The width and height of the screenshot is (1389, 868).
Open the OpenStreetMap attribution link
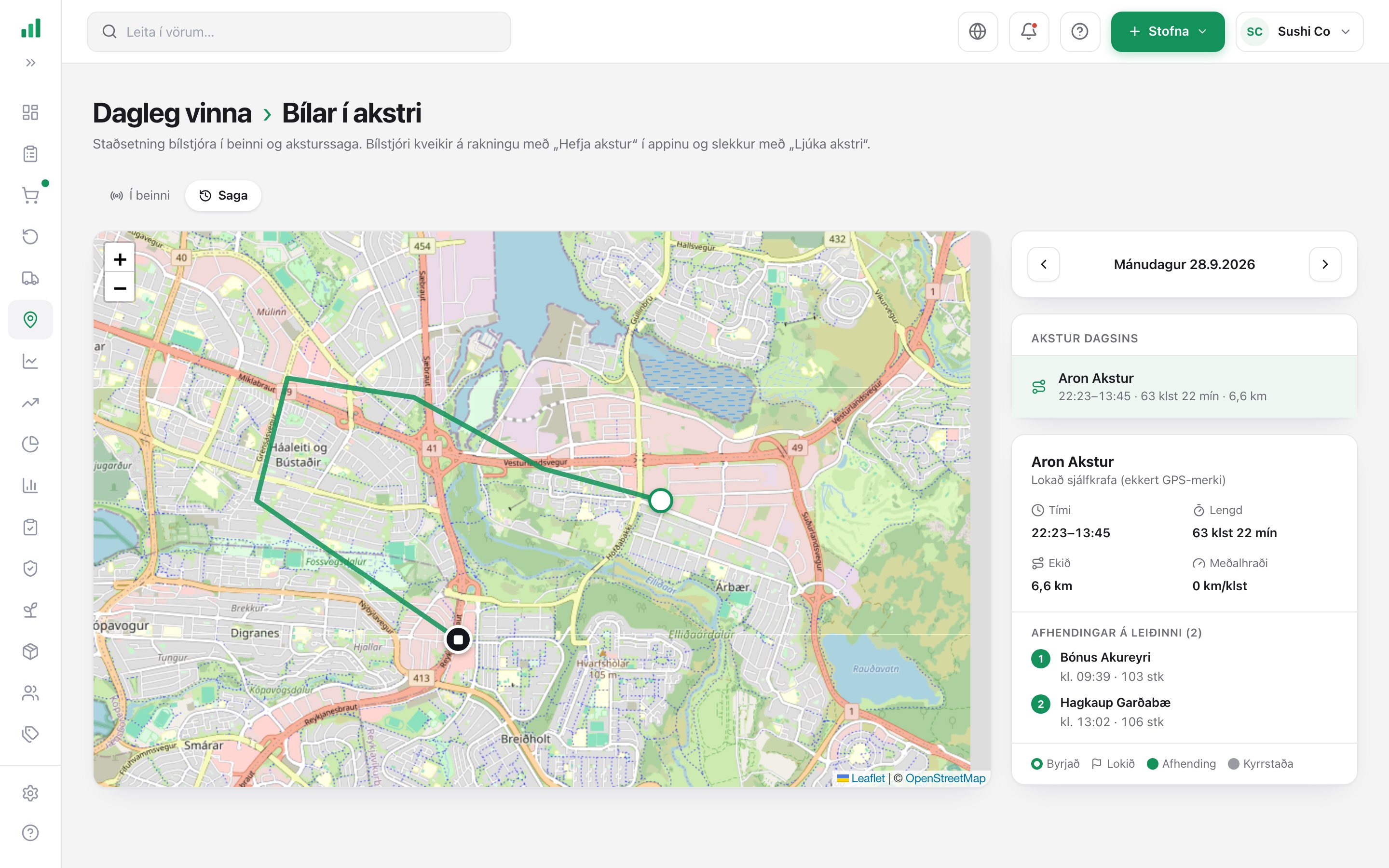point(945,778)
